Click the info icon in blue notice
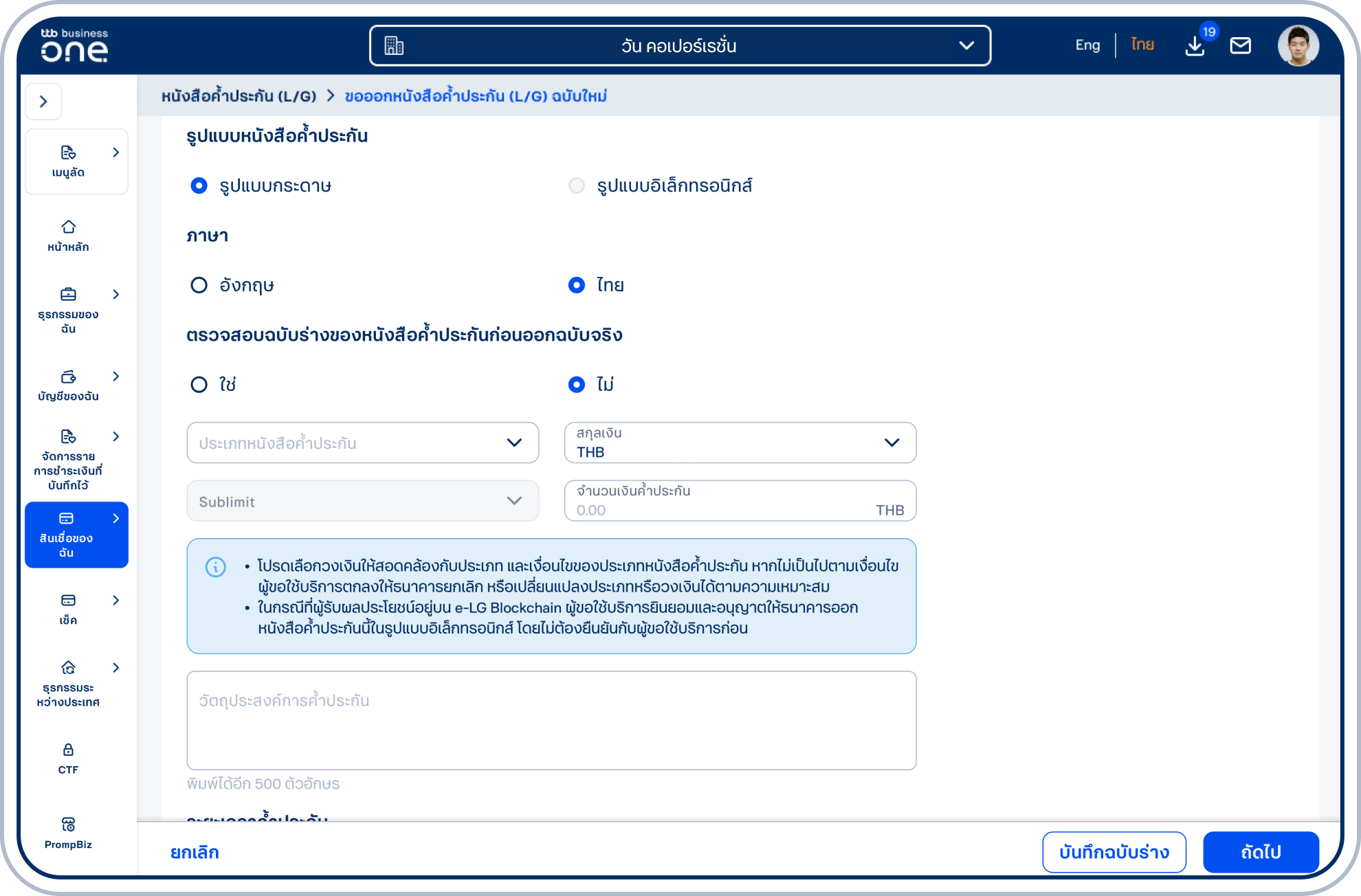Image resolution: width=1361 pixels, height=896 pixels. click(216, 567)
